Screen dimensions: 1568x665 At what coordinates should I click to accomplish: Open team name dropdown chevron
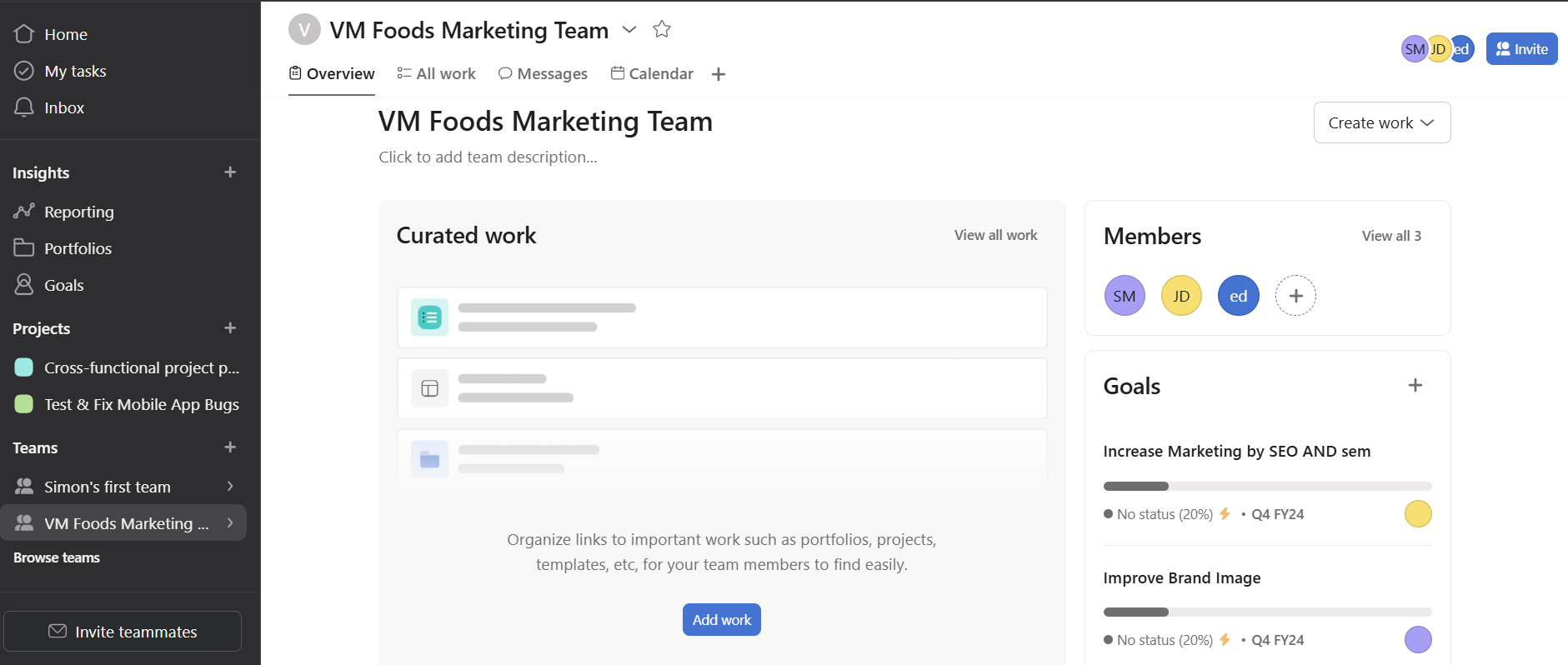point(629,30)
